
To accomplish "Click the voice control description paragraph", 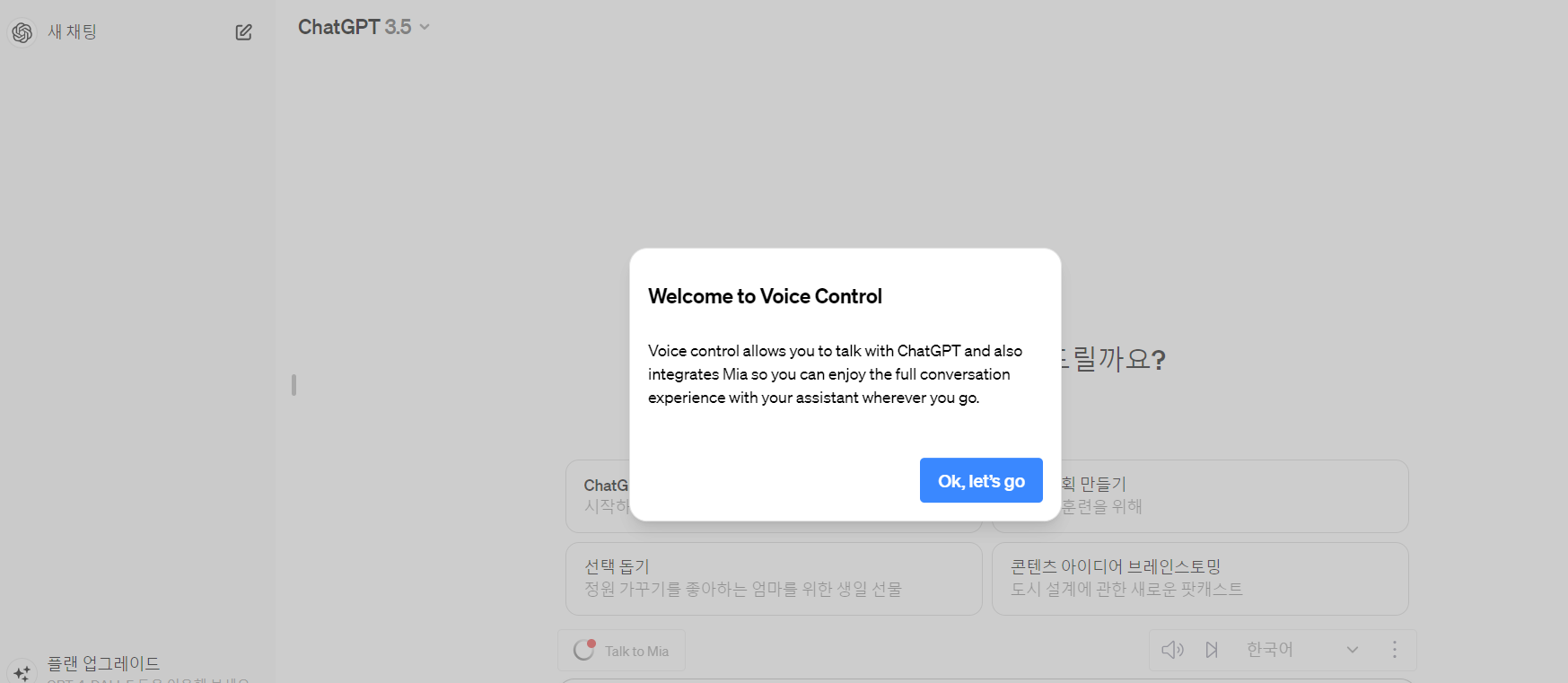I will pyautogui.click(x=835, y=374).
